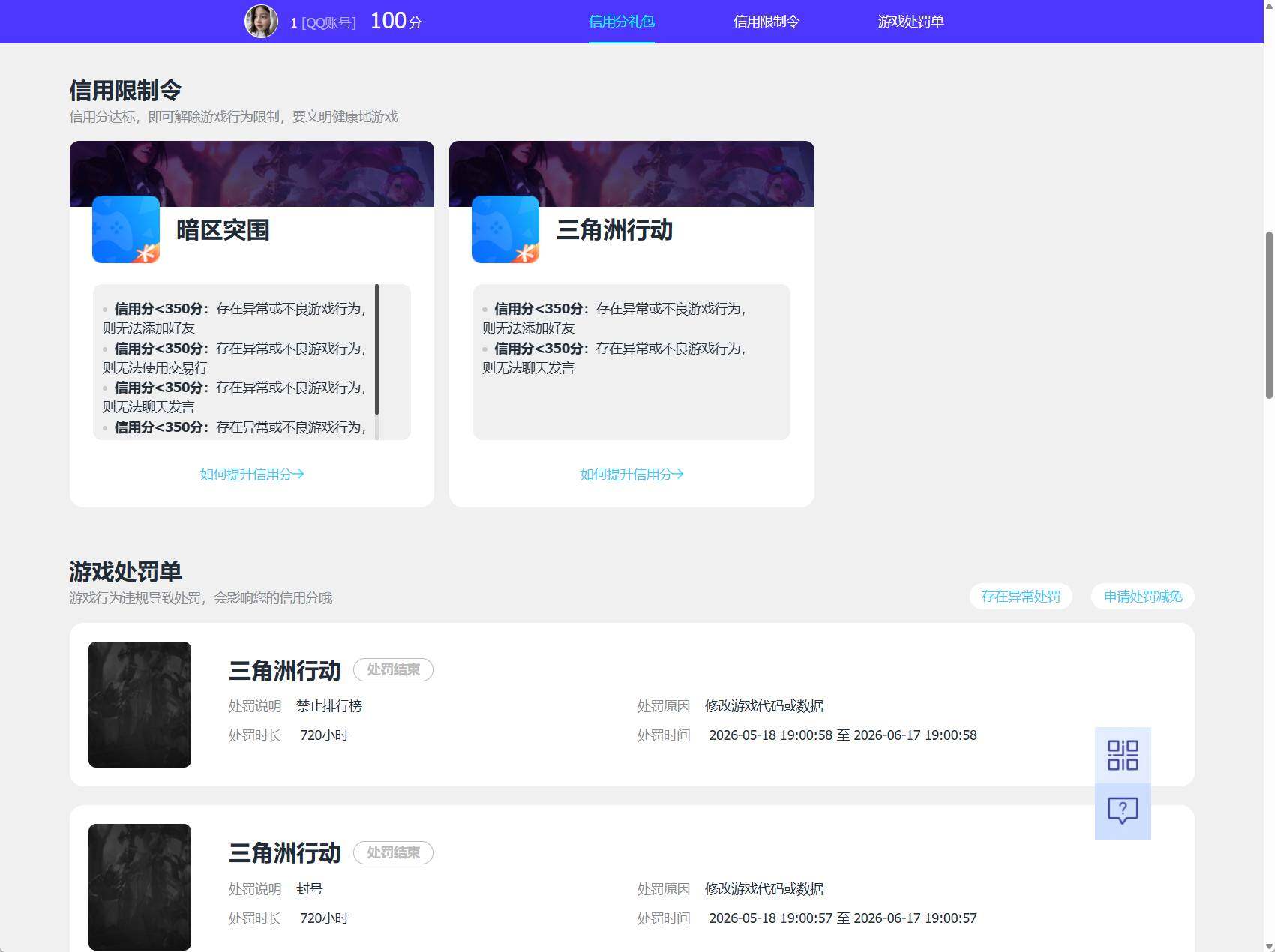Click 处罚结束 badge on 禁止排行榜 penalty
This screenshot has width=1275, height=952.
tap(393, 669)
